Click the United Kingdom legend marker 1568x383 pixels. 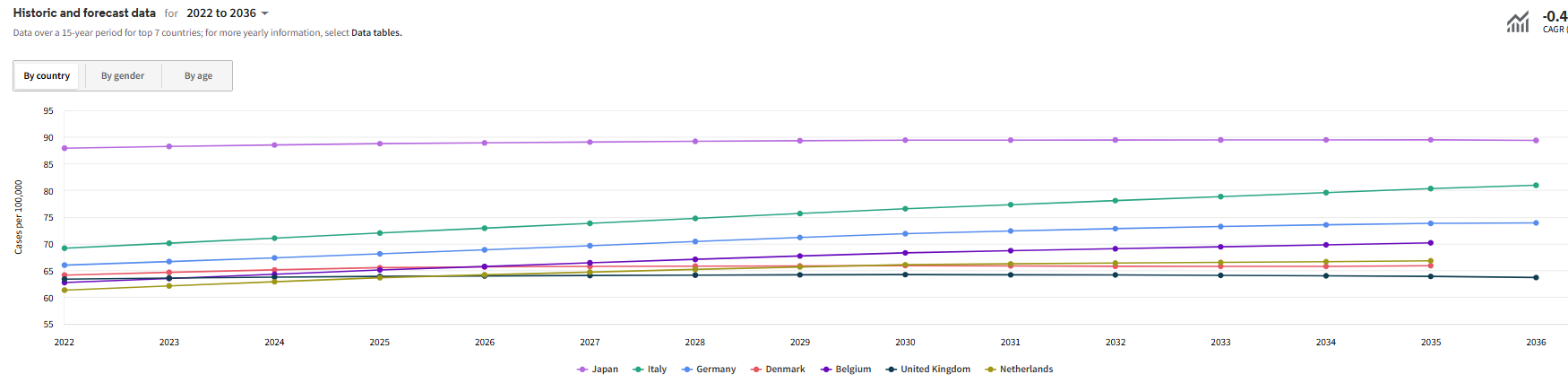click(x=892, y=370)
